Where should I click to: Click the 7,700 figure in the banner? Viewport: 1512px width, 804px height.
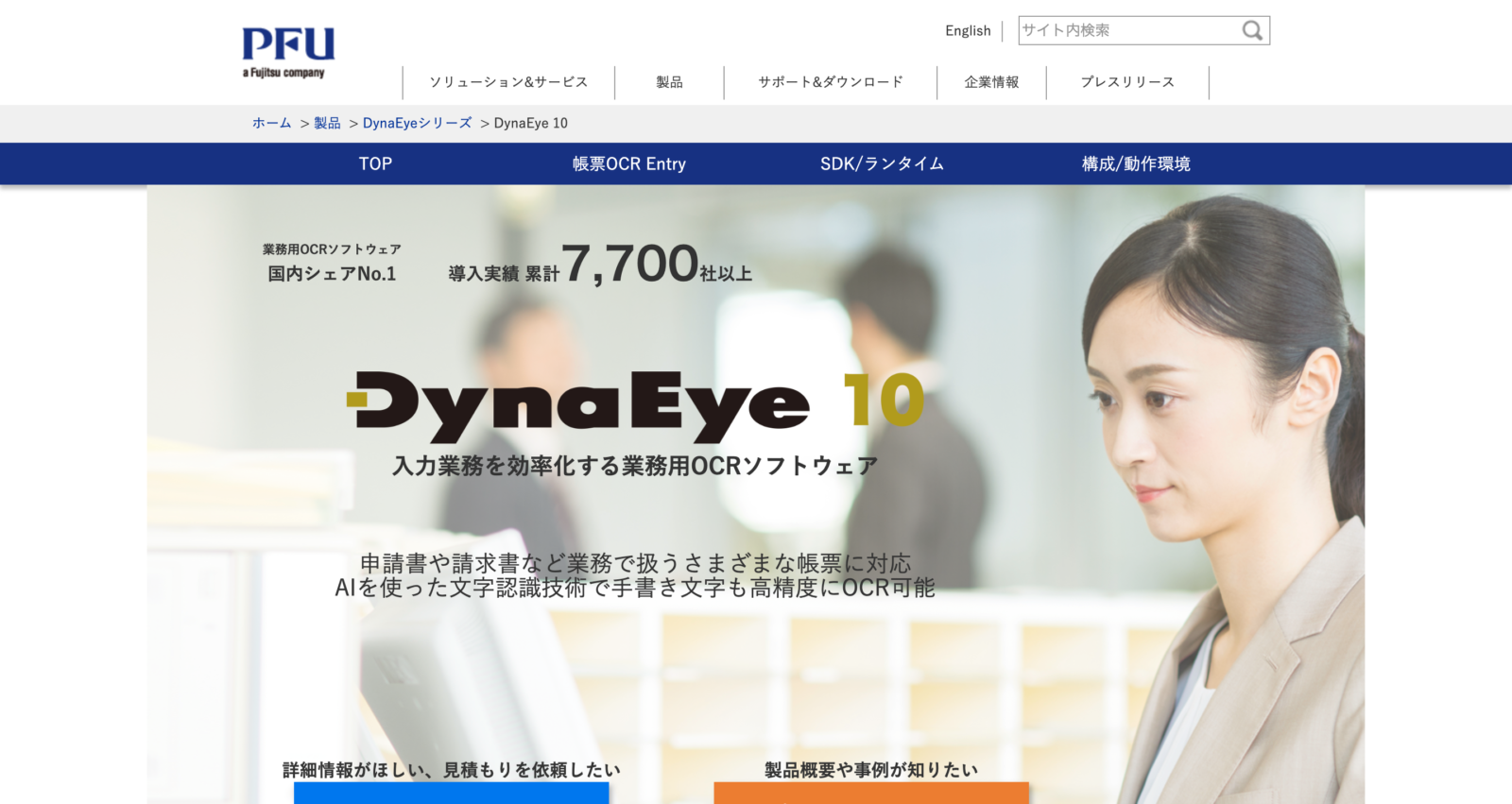[x=629, y=264]
